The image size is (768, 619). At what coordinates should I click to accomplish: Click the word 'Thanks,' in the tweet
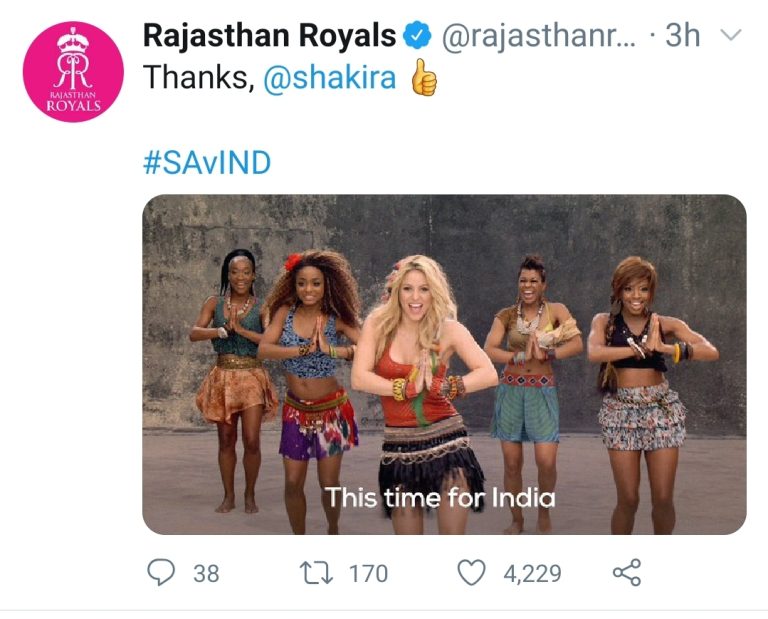click(x=198, y=79)
